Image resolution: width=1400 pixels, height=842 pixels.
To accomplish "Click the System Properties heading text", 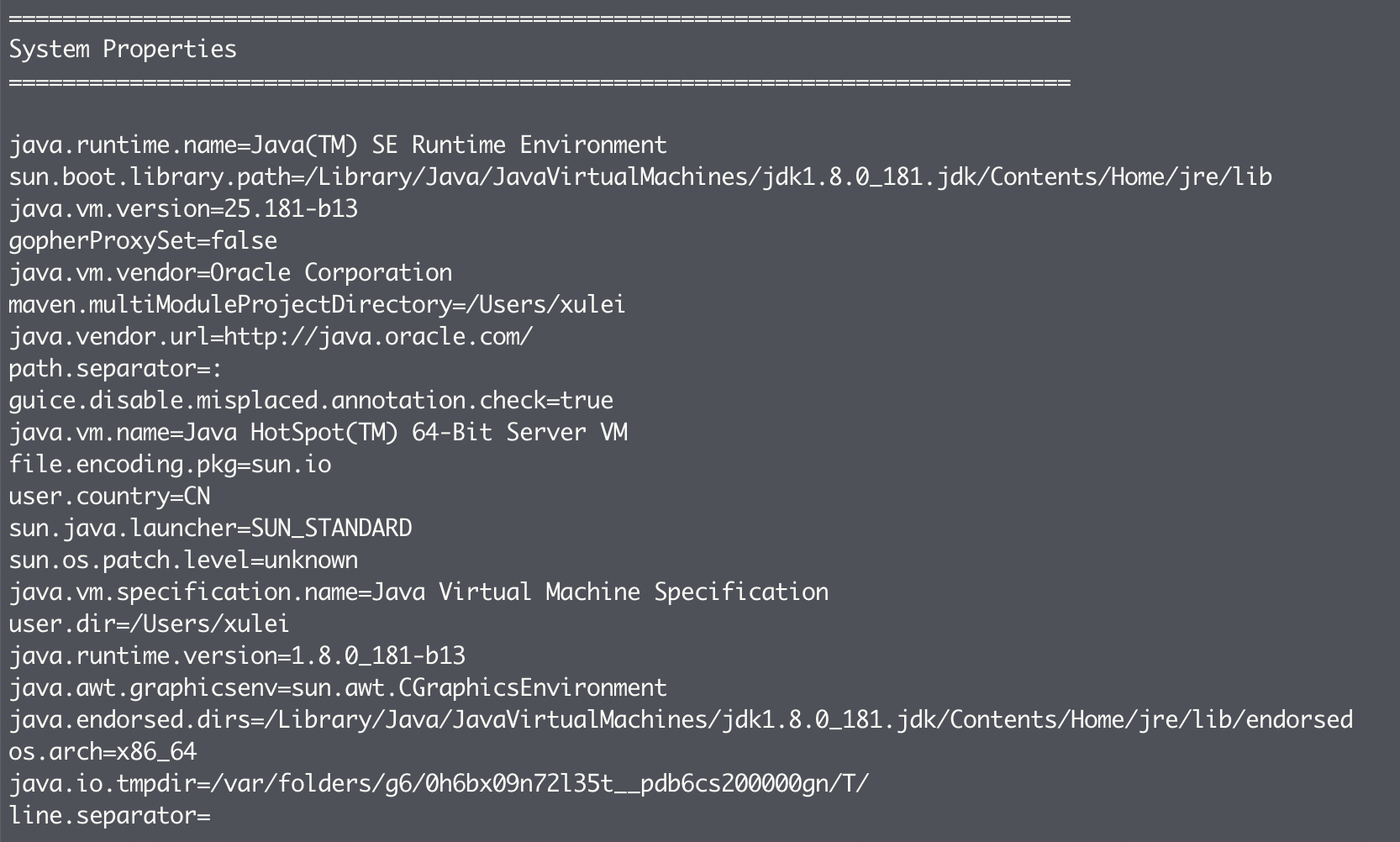I will coord(123,50).
